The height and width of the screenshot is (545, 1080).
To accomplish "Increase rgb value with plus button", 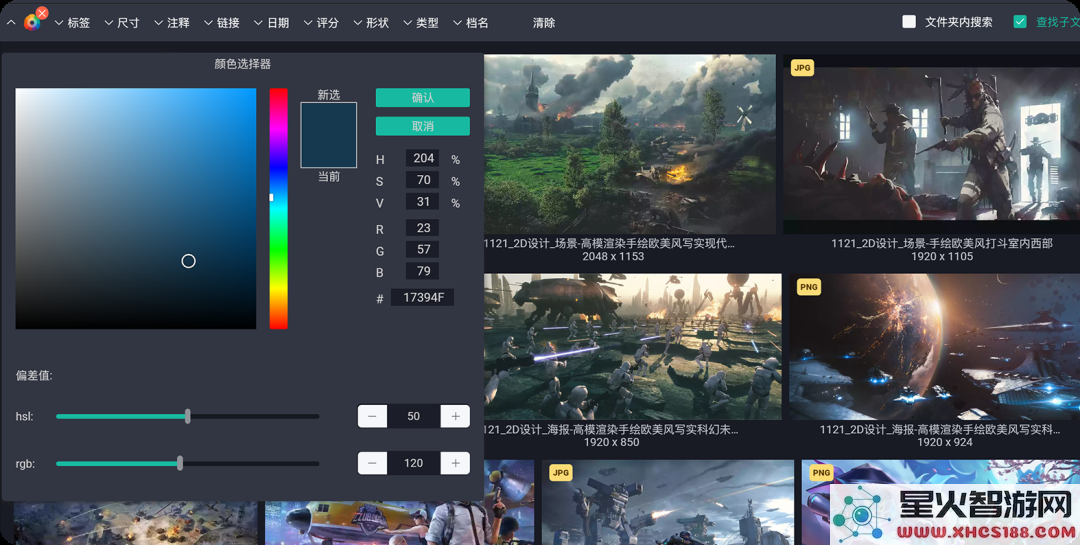I will (x=455, y=463).
